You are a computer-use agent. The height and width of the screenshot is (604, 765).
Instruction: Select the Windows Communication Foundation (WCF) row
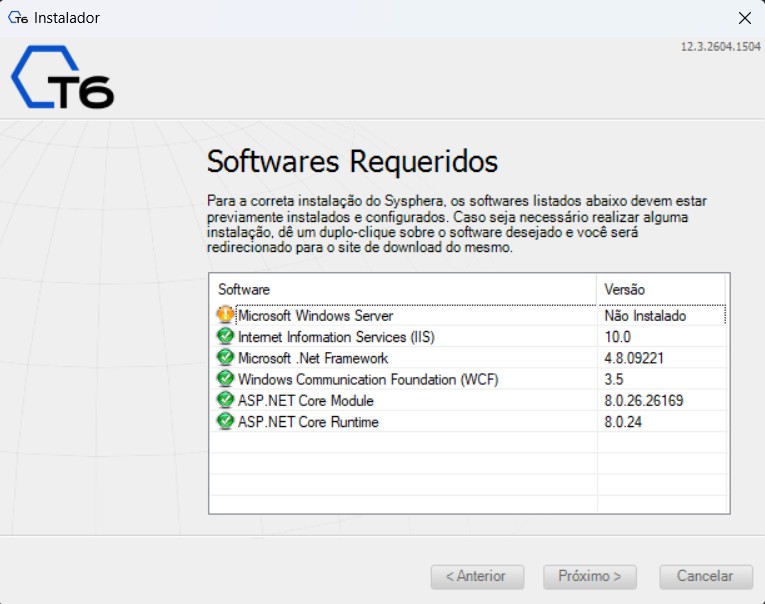pyautogui.click(x=468, y=379)
